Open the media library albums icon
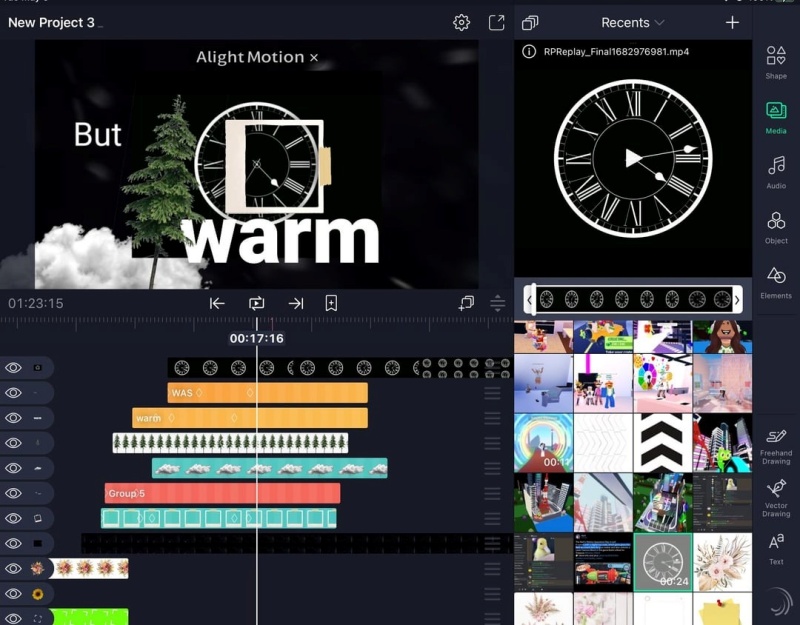Image resolution: width=800 pixels, height=625 pixels. (x=530, y=23)
